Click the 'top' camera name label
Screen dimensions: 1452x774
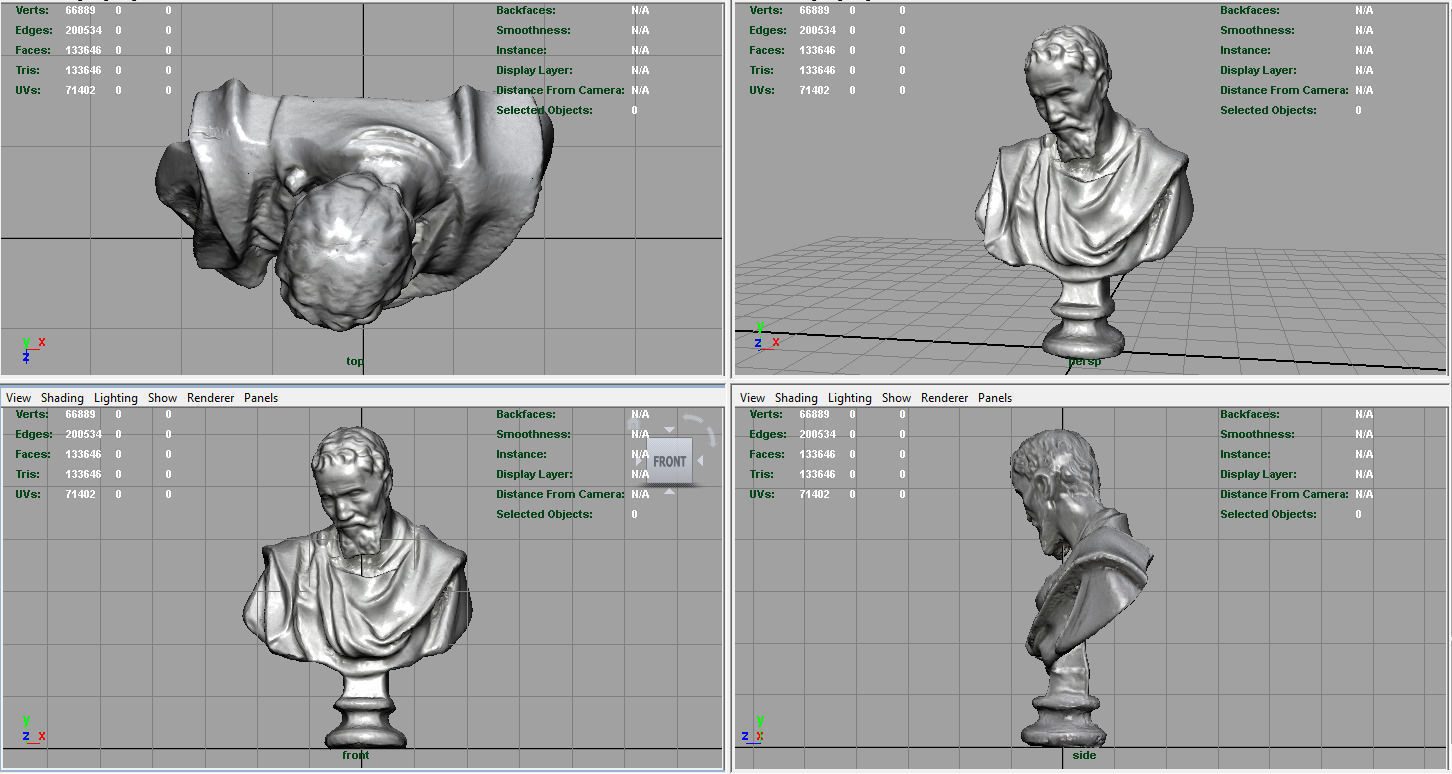[x=355, y=361]
